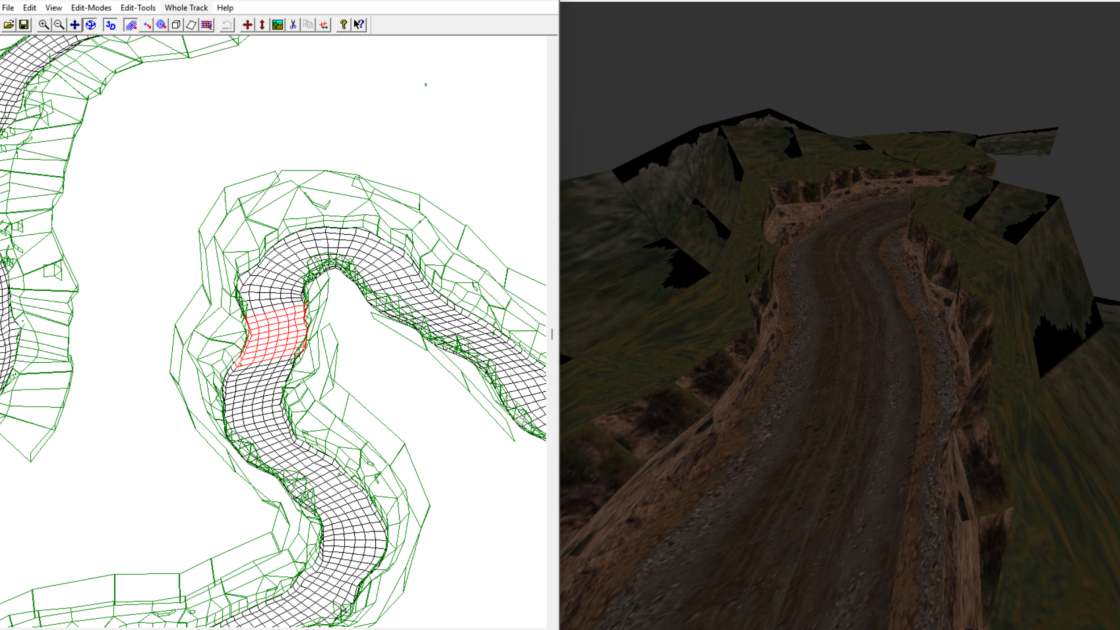The height and width of the screenshot is (630, 1120).
Task: Open the Edit menu
Action: click(29, 8)
